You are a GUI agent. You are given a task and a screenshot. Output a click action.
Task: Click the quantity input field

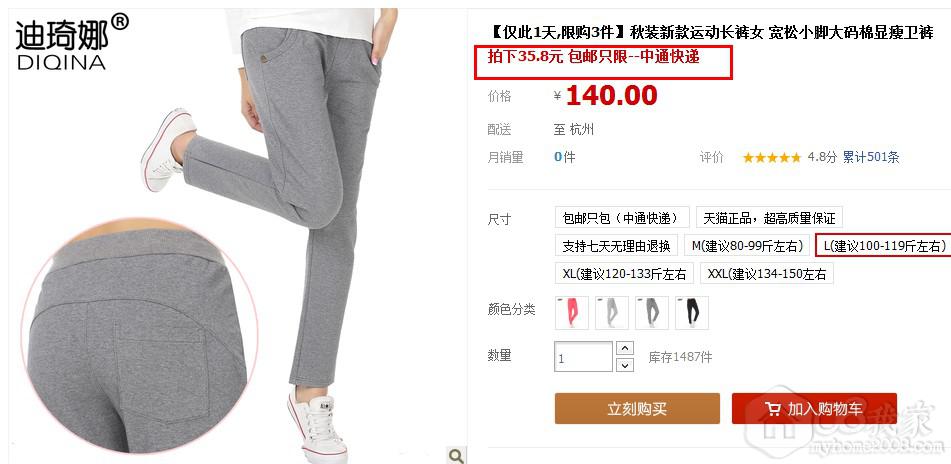point(583,357)
